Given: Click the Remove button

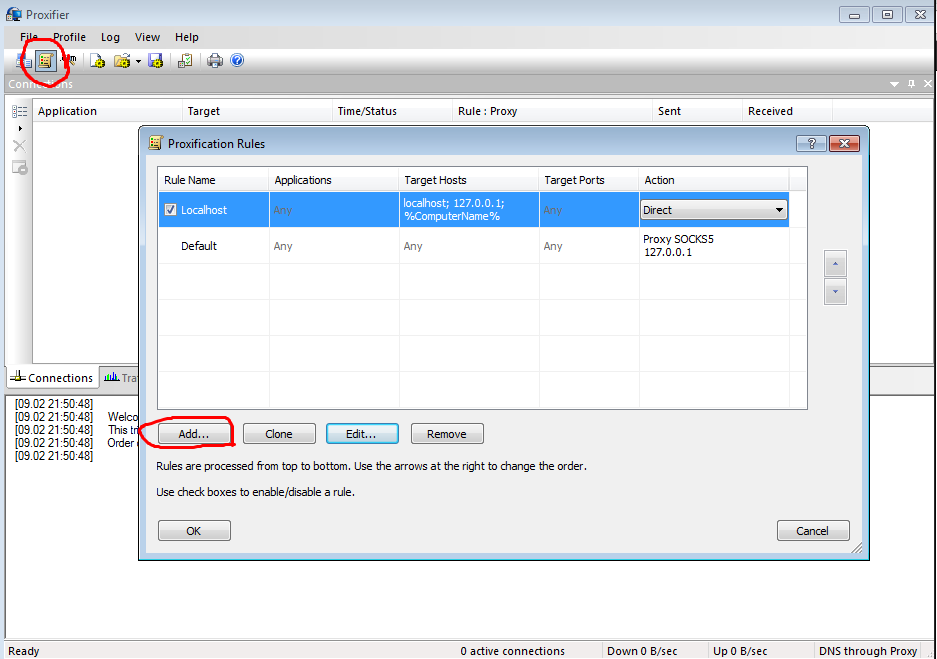Looking at the screenshot, I should coord(446,434).
